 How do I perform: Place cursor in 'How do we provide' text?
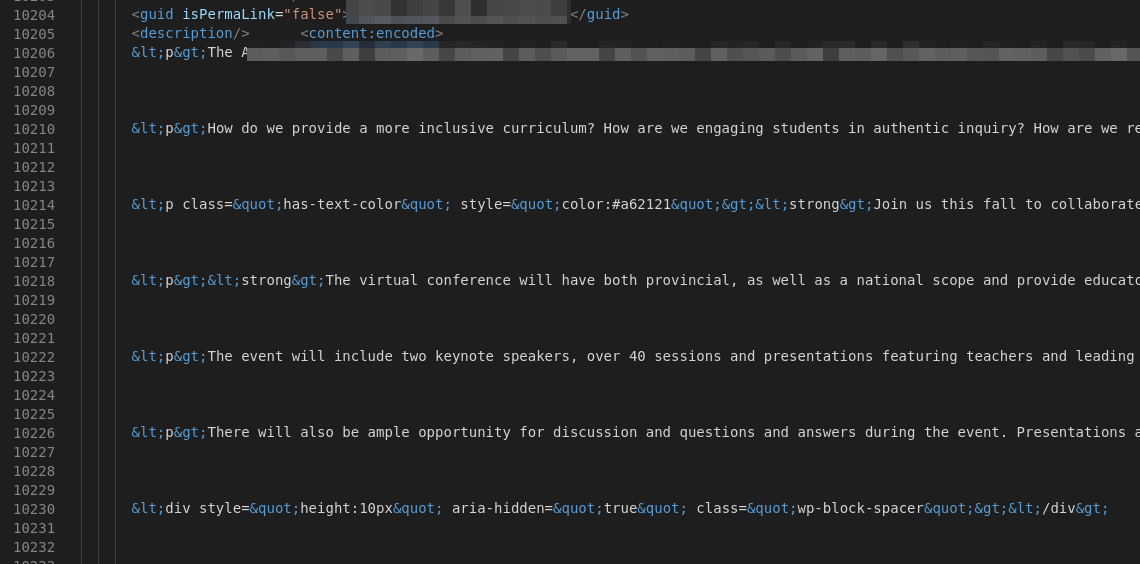tap(278, 128)
